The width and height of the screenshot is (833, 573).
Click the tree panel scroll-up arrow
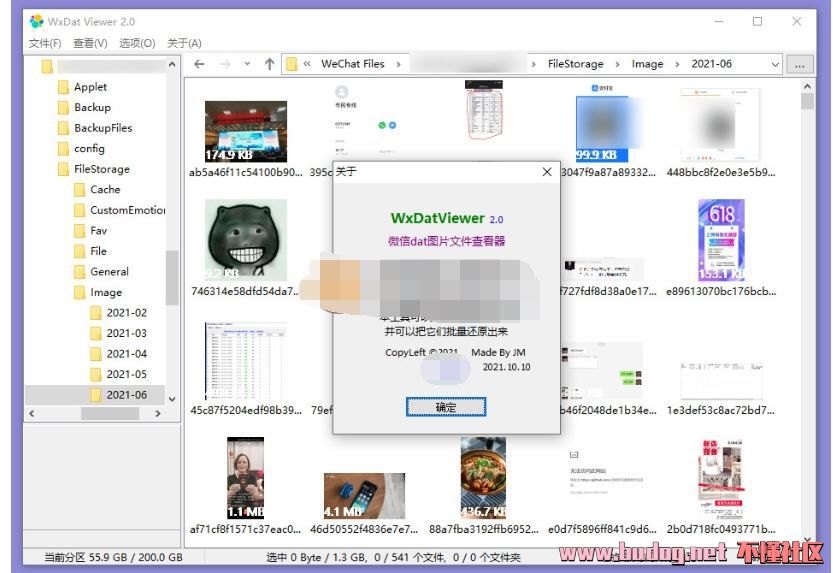point(172,64)
